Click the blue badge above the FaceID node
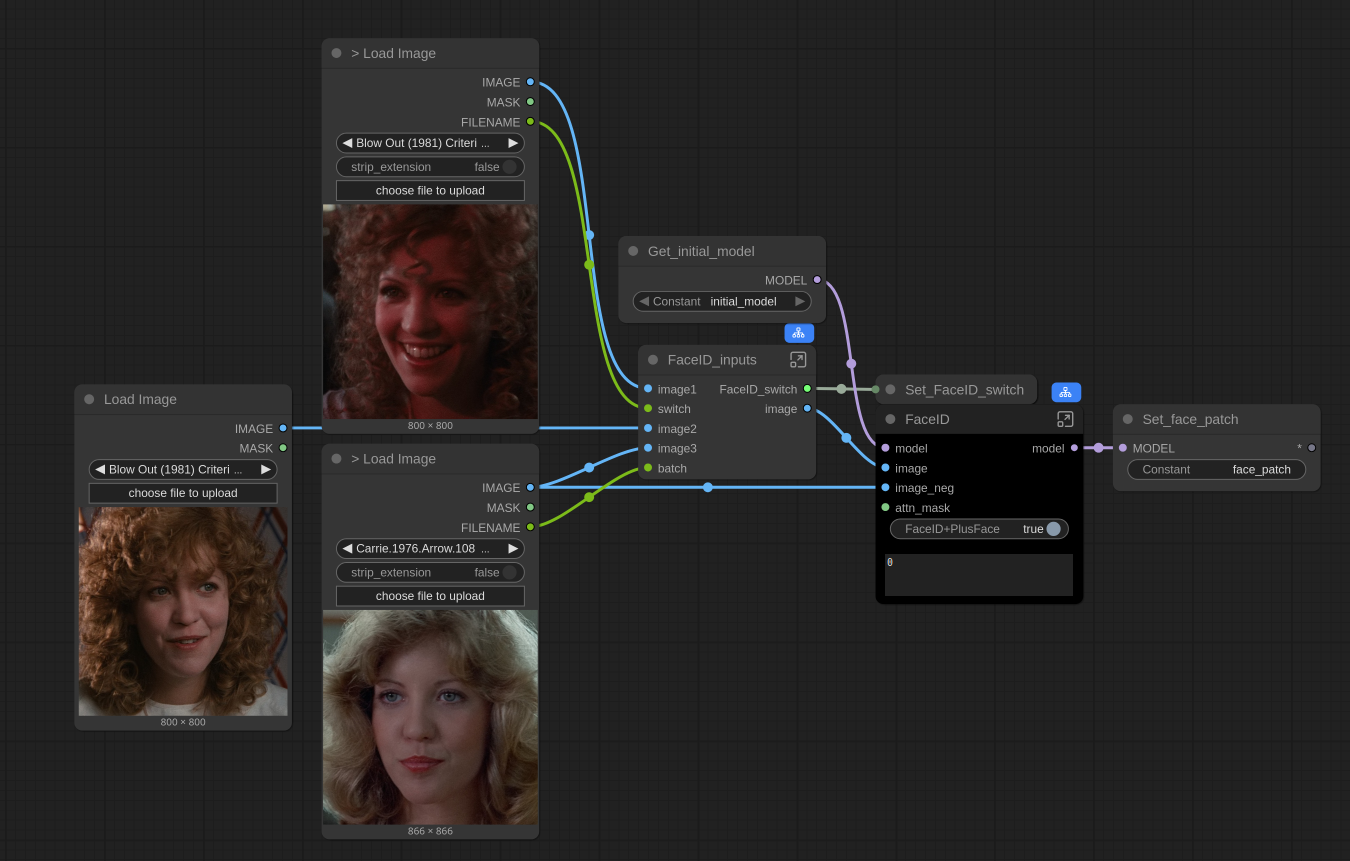This screenshot has height=861, width=1350. pos(1066,392)
